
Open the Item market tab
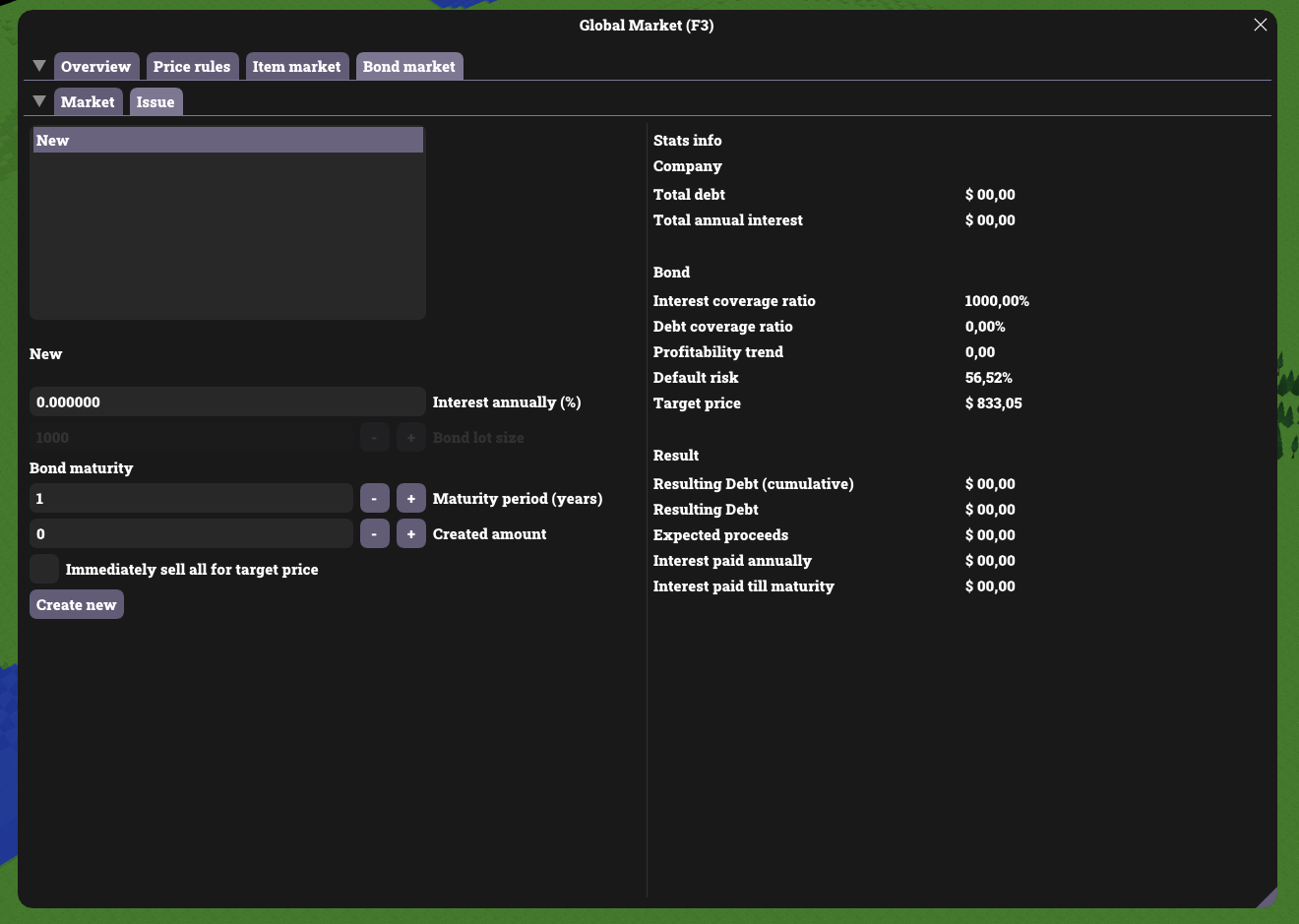coord(296,67)
